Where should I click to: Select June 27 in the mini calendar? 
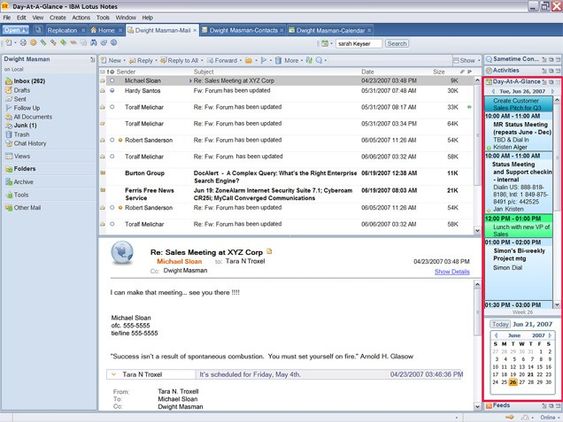522,382
